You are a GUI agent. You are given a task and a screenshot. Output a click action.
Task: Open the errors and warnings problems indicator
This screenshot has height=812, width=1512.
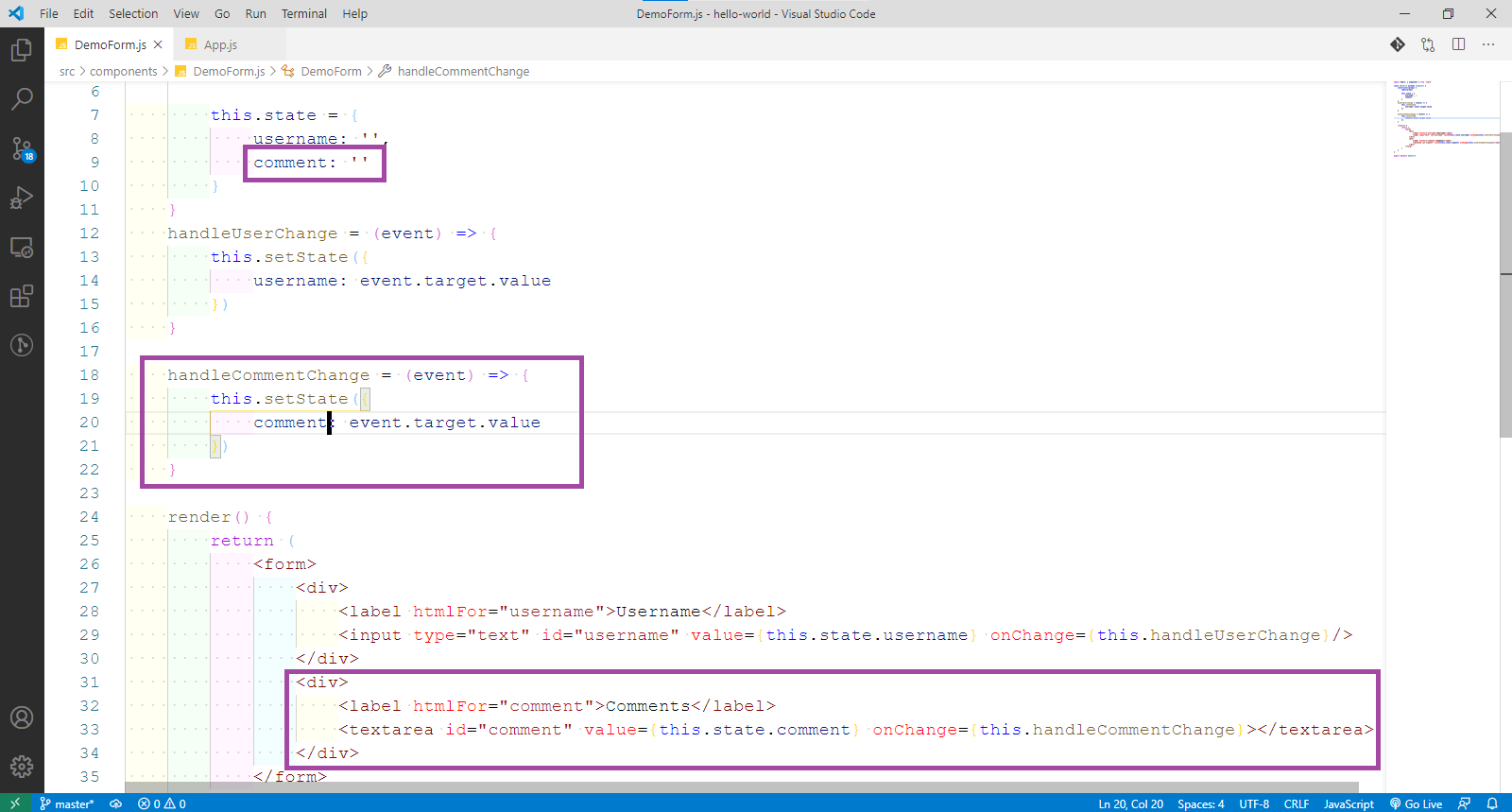point(162,803)
